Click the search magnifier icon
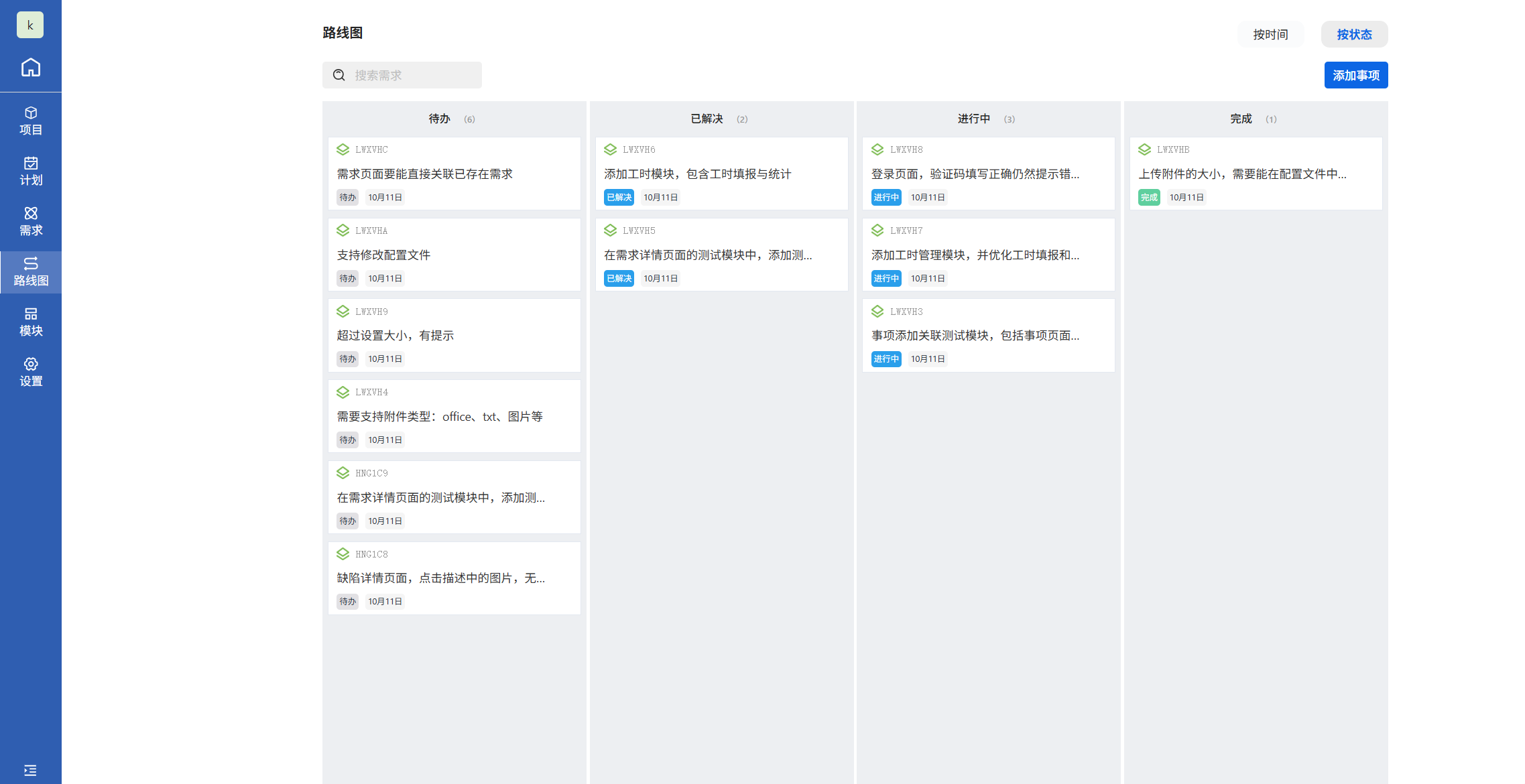The image size is (1525, 784). coord(339,75)
